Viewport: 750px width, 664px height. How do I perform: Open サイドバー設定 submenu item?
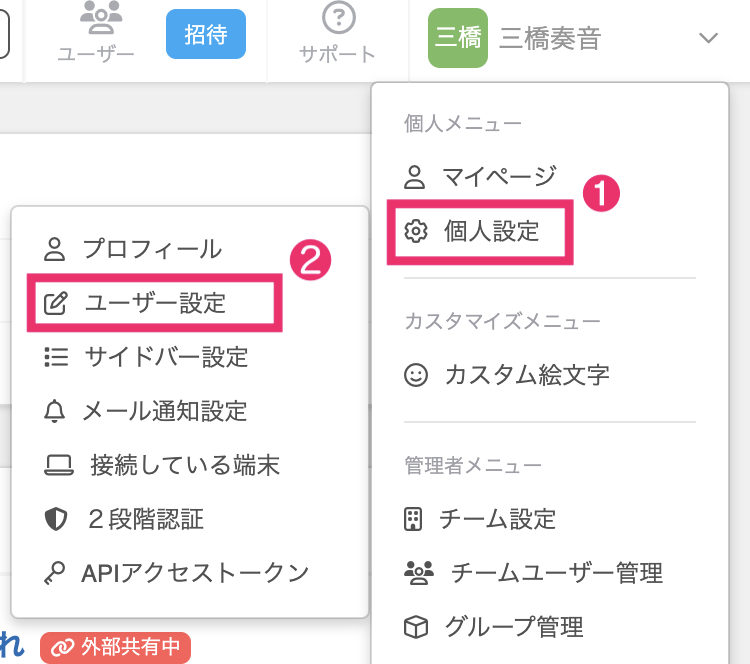pyautogui.click(x=166, y=356)
